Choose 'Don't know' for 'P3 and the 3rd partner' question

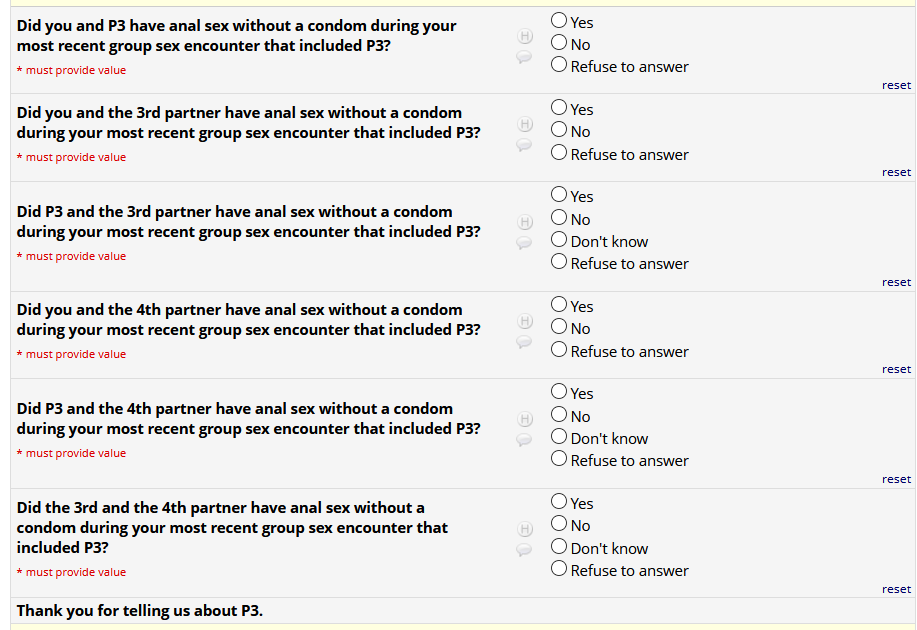[x=559, y=241]
